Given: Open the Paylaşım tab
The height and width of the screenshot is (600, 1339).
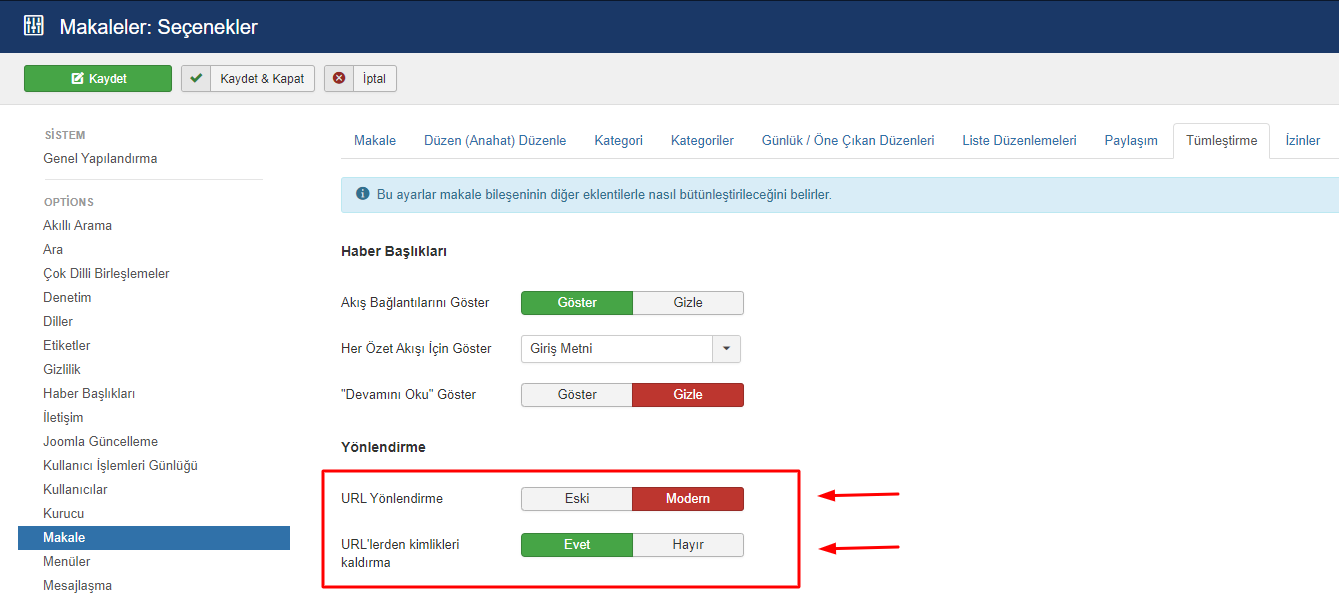Looking at the screenshot, I should click(1130, 141).
